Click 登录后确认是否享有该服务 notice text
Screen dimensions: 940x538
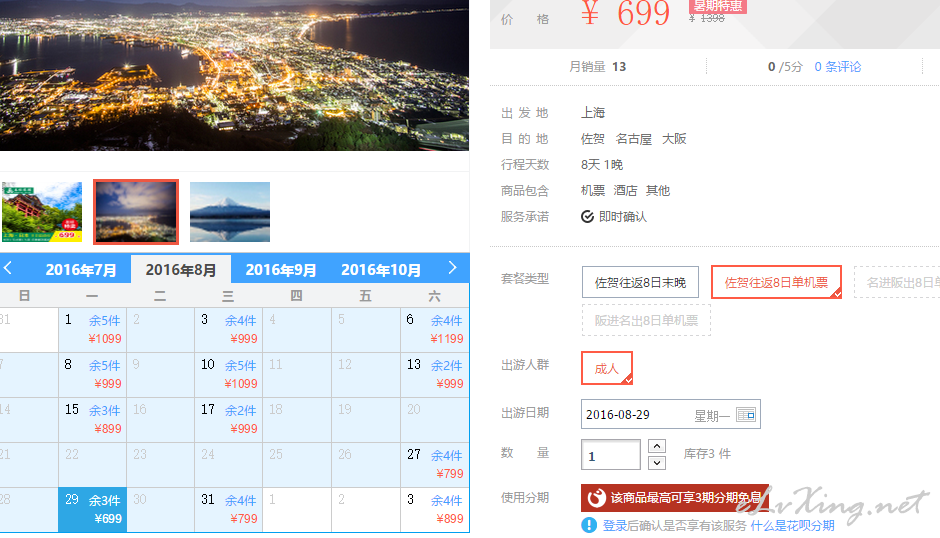[674, 525]
